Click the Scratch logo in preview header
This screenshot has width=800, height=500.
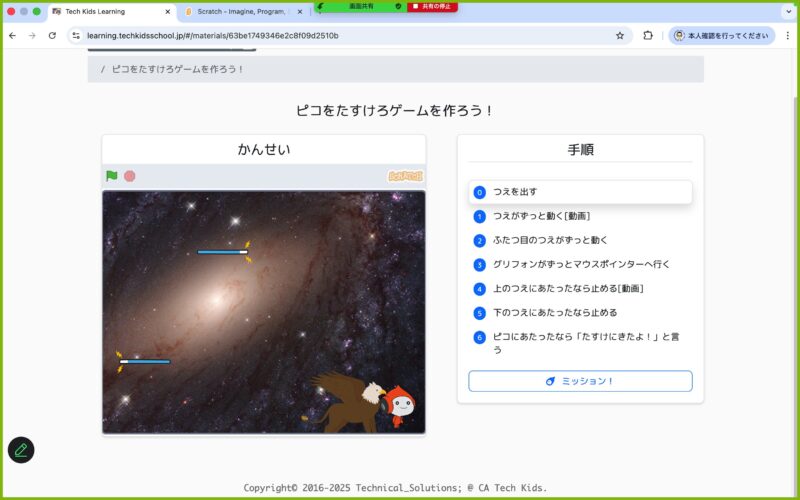tap(405, 176)
